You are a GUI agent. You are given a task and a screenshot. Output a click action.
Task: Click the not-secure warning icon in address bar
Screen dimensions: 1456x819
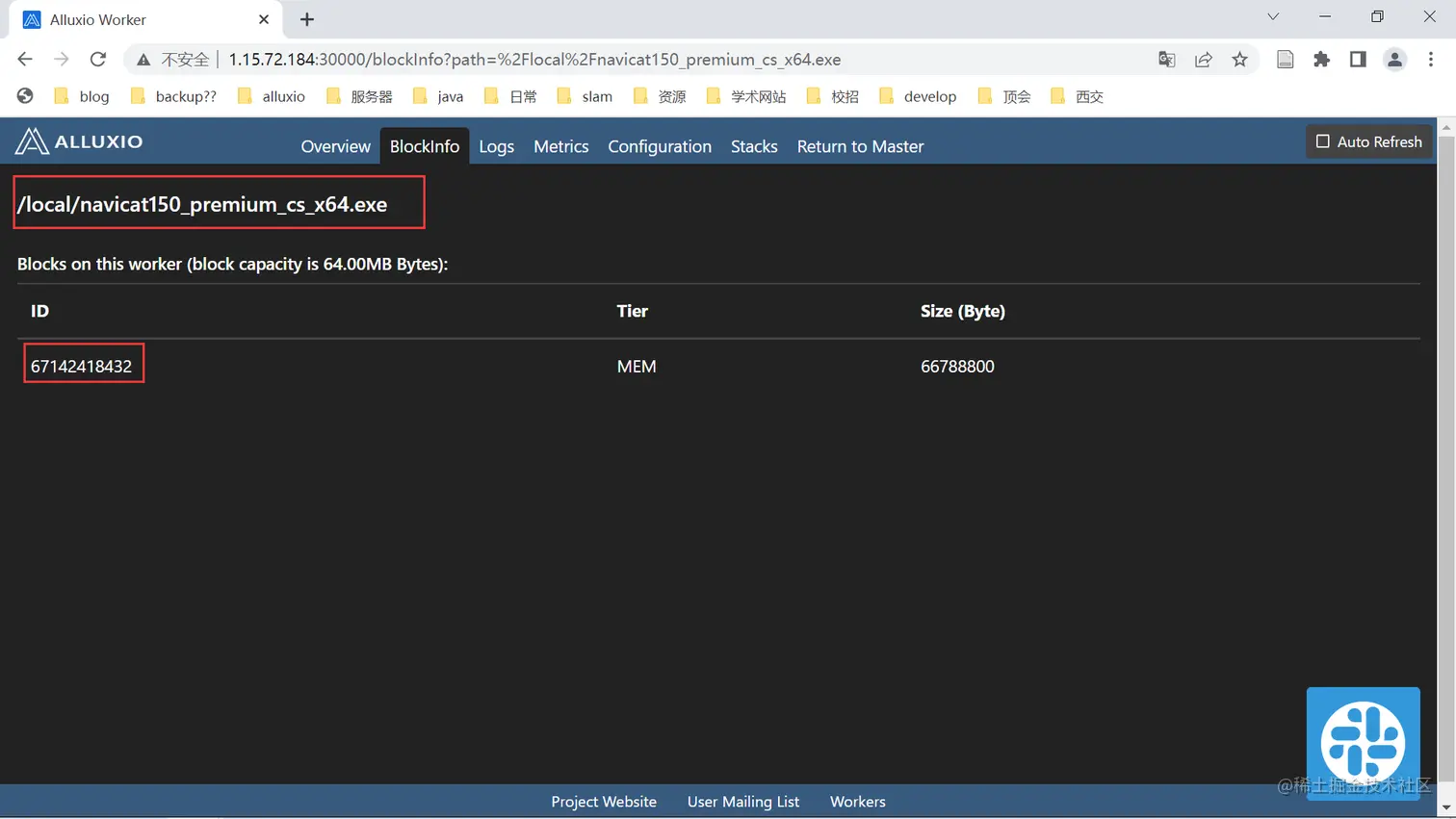coord(143,60)
